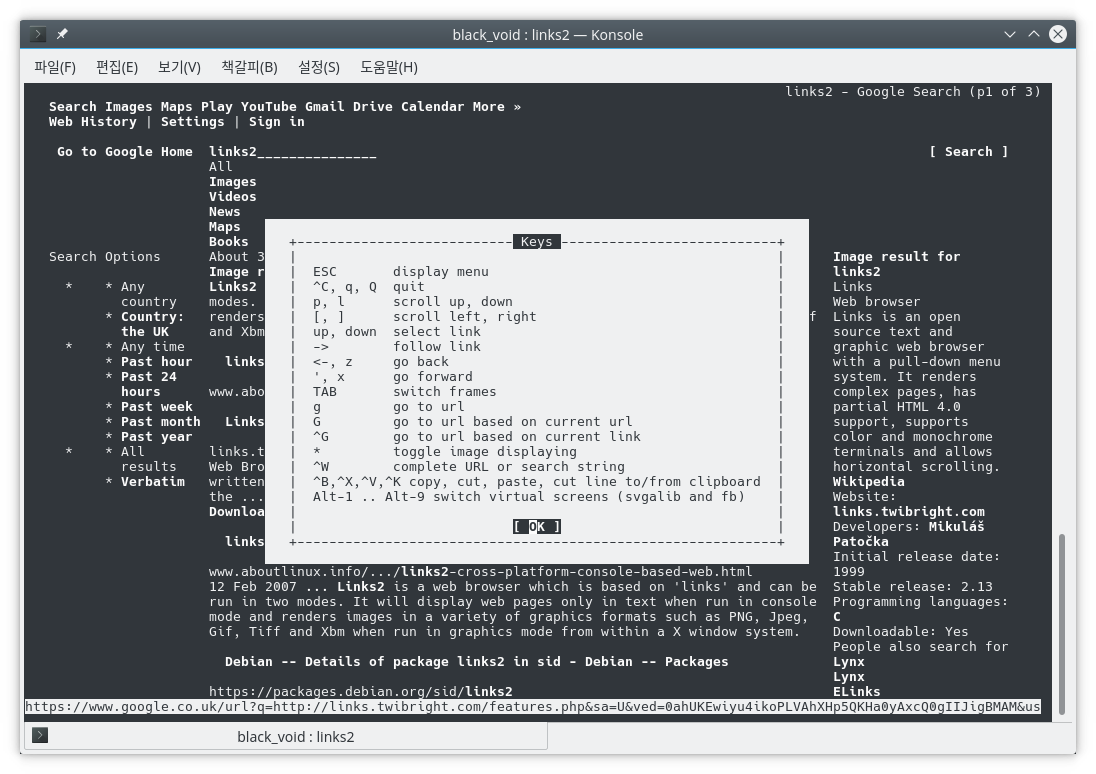Viewport: 1096px width, 774px height.
Task: Open the Calendar link
Action: [x=433, y=106]
